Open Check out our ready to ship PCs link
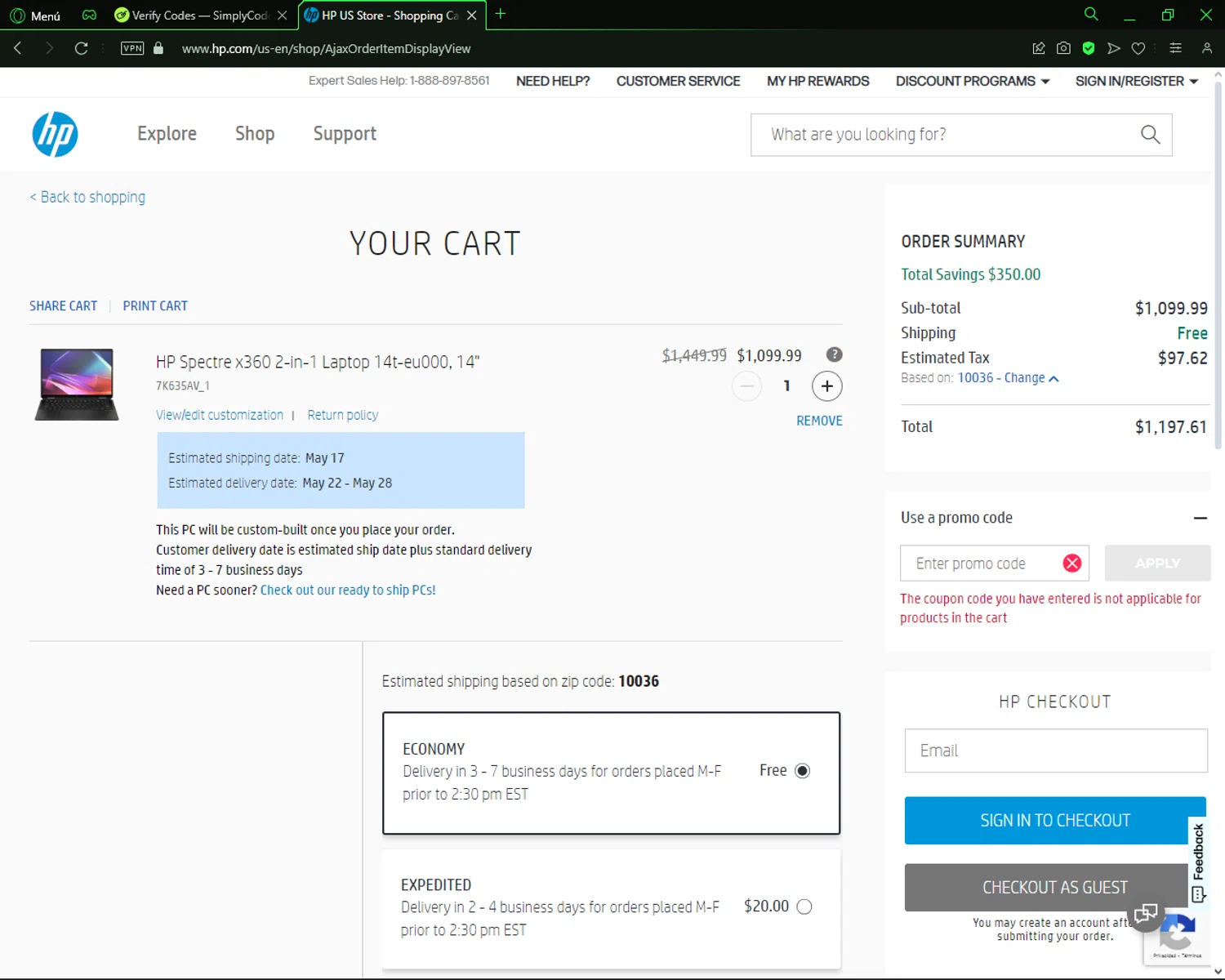This screenshot has width=1225, height=980. [x=348, y=590]
